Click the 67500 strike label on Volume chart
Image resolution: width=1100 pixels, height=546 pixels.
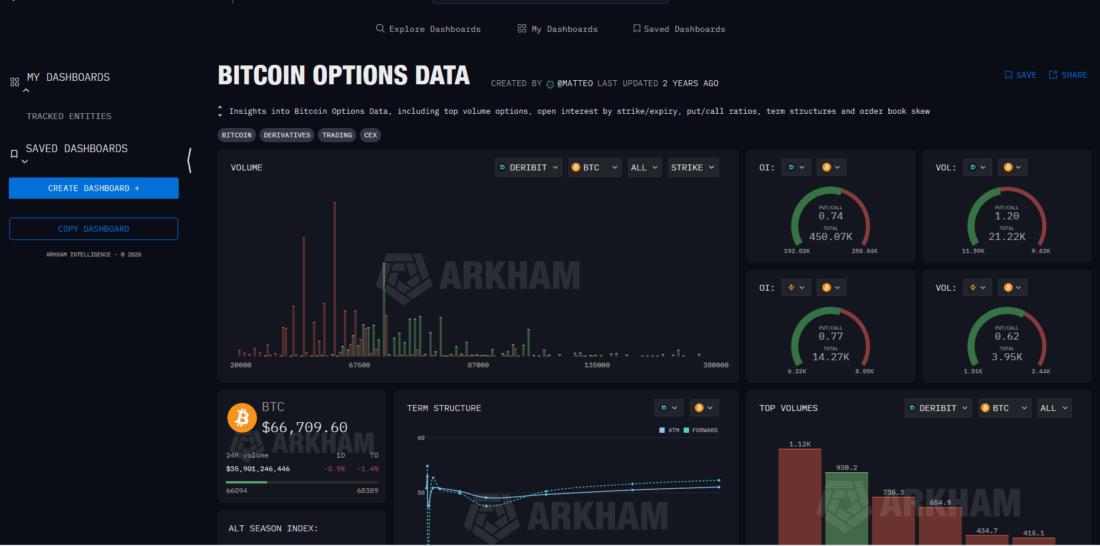[x=359, y=366]
